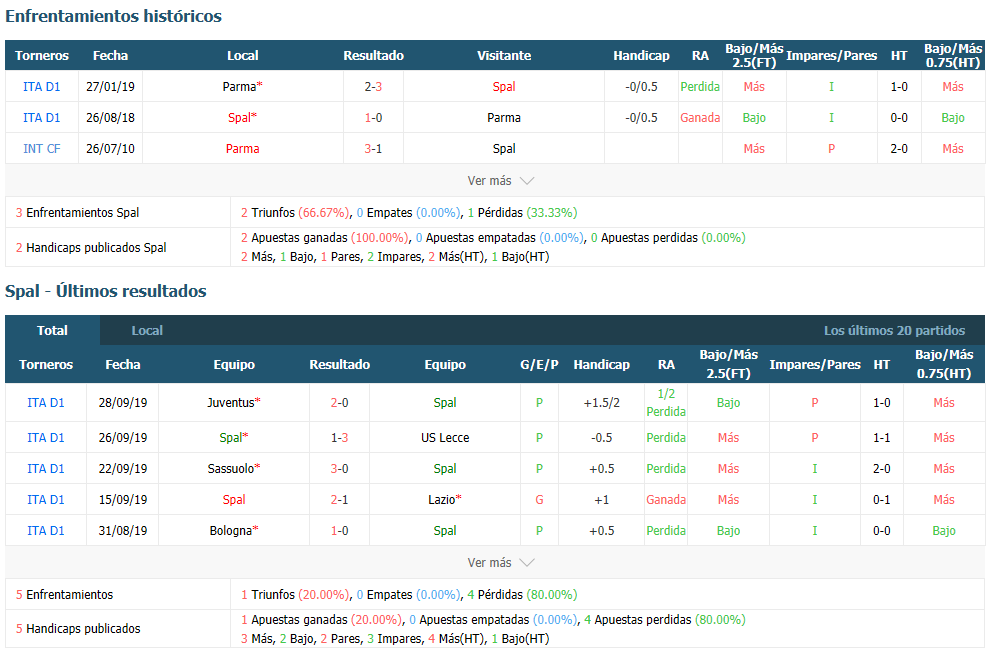
Task: Open ITA D1 link for 31/08/19 match
Action: [46, 531]
